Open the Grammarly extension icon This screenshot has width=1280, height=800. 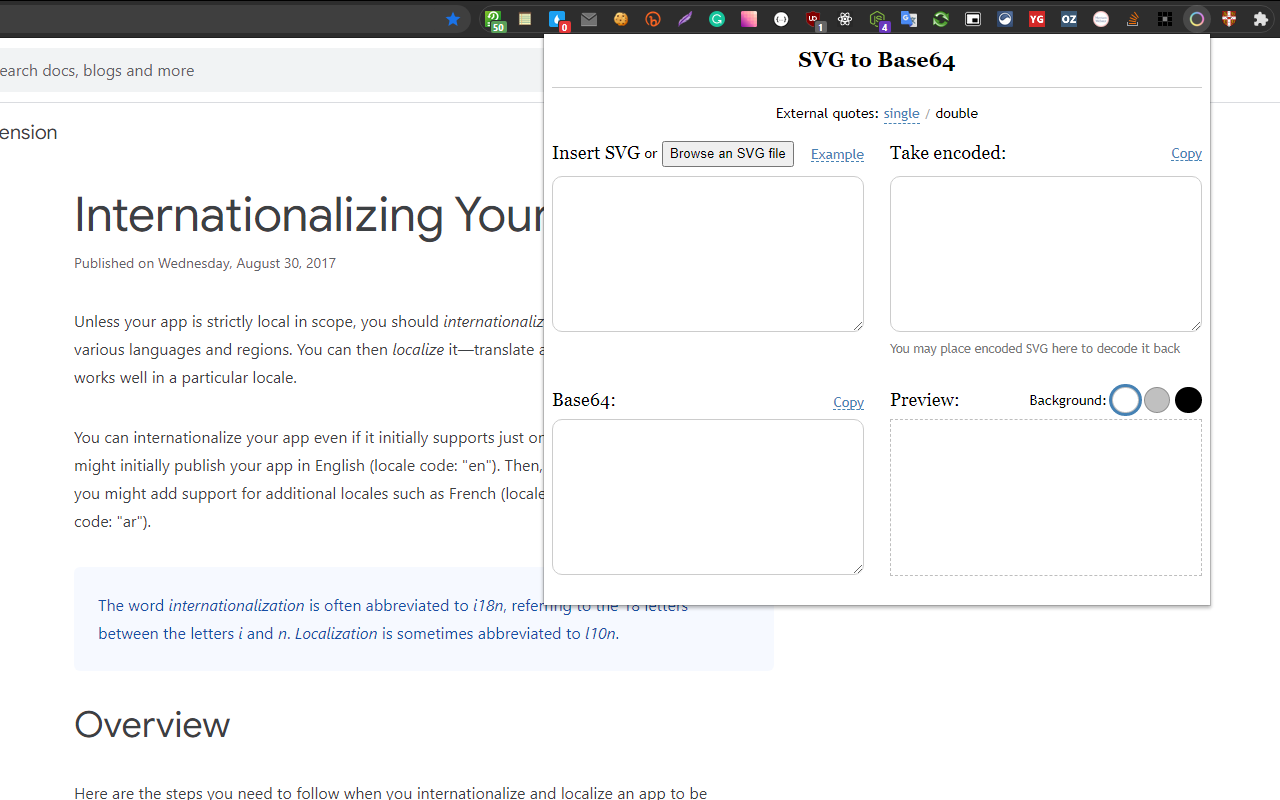[717, 19]
